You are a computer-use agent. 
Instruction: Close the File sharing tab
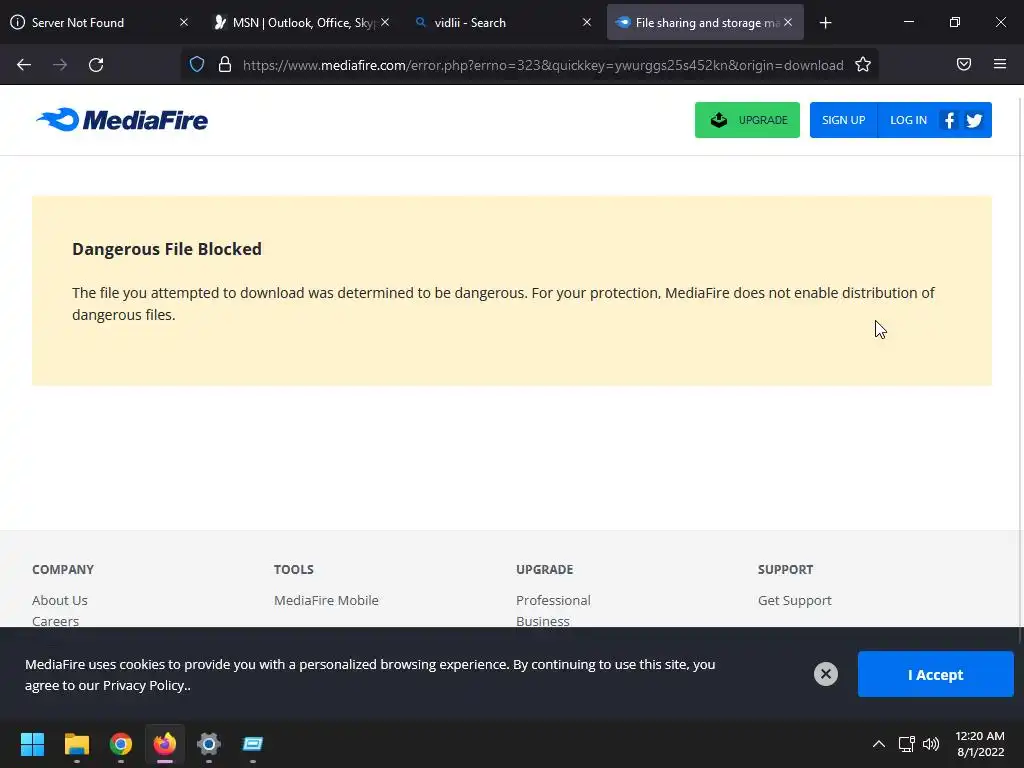788,23
